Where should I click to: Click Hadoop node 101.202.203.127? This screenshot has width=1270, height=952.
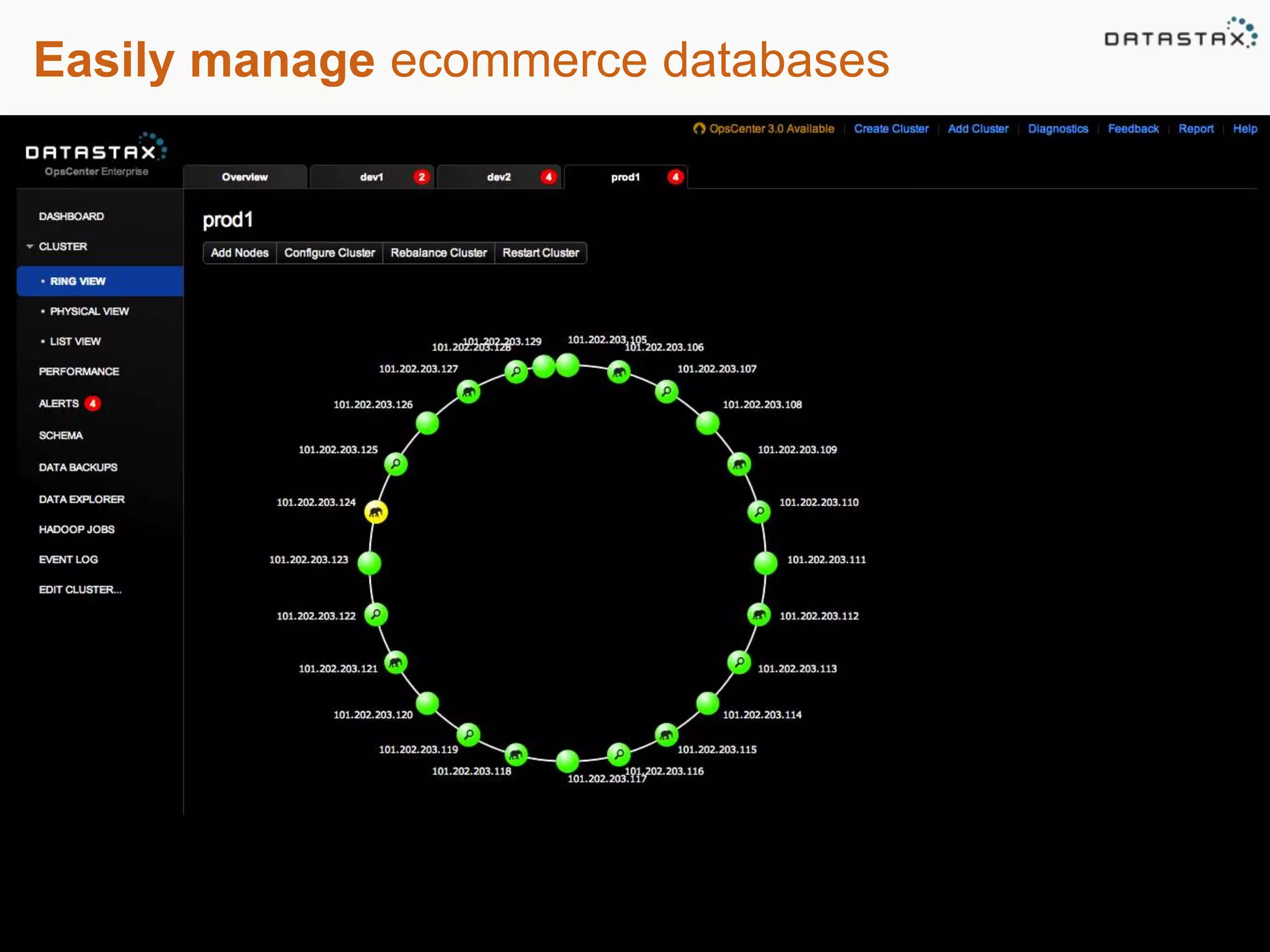coord(469,392)
